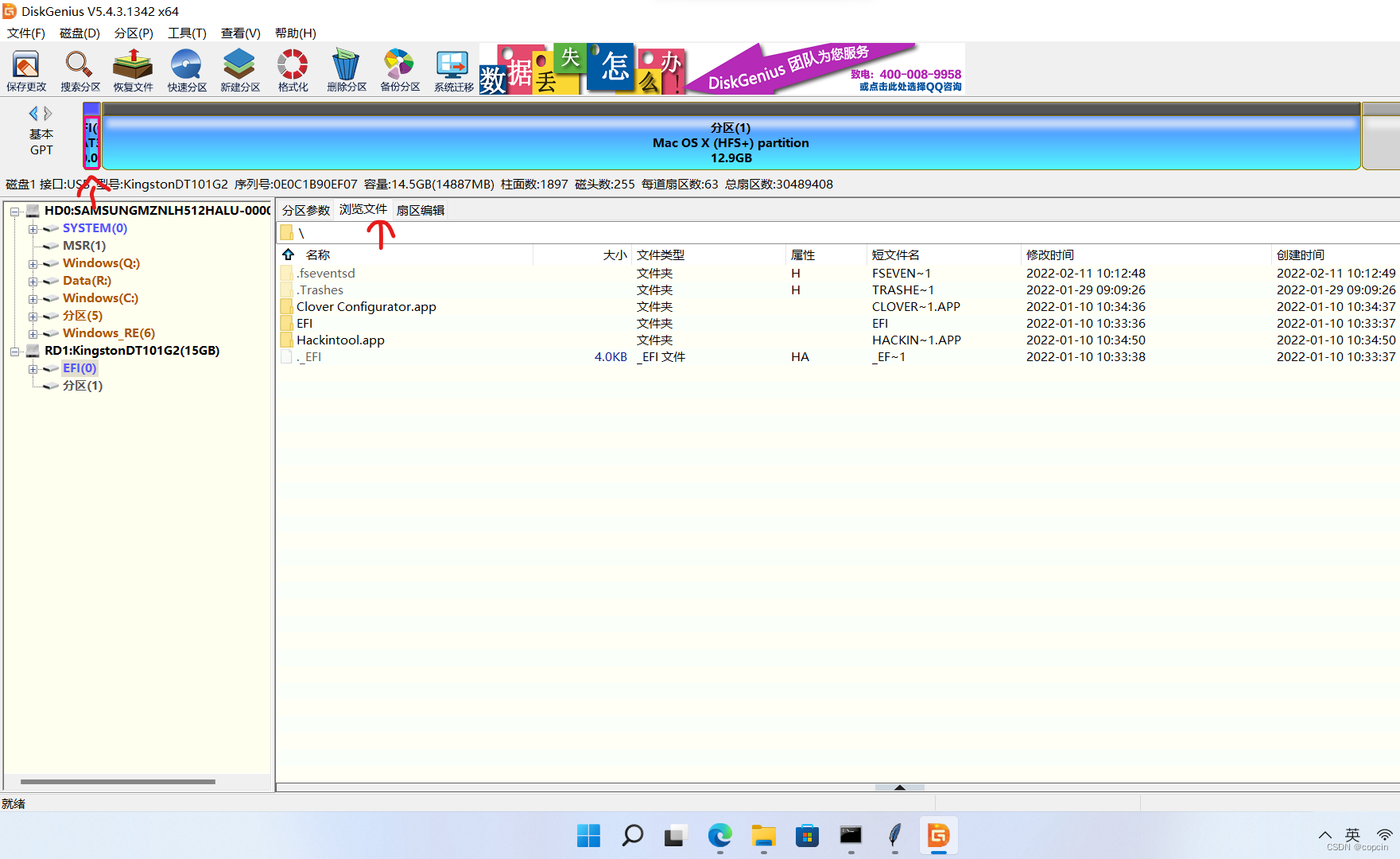The width and height of the screenshot is (1400, 859).
Task: Show hidden system tray icons
Action: [1325, 835]
